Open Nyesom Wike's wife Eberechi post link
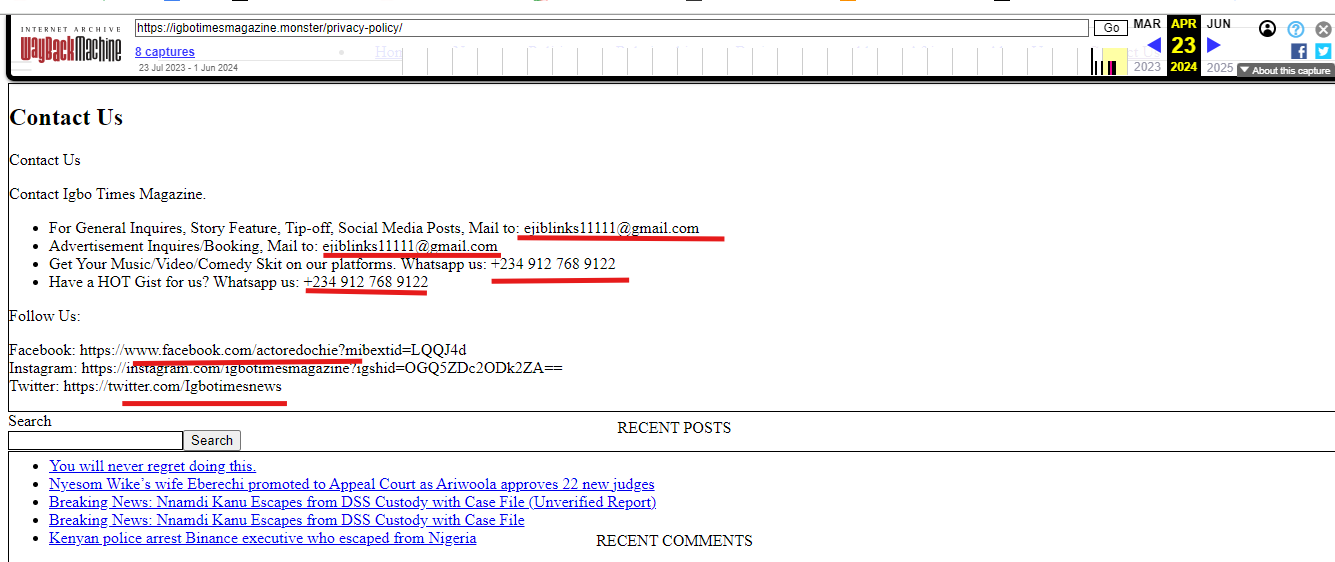This screenshot has width=1335, height=562. tap(352, 484)
